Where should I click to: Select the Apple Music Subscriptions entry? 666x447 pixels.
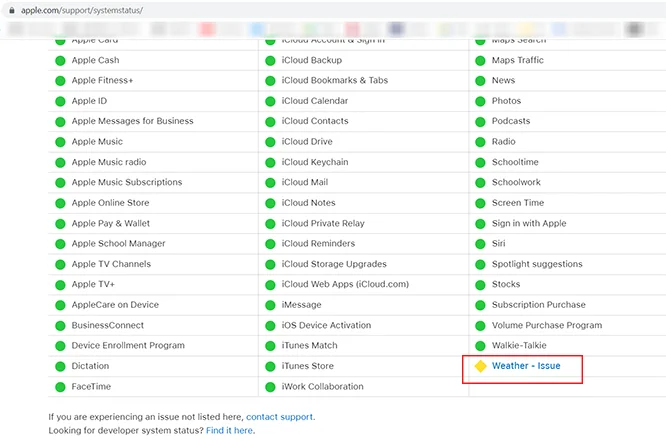pos(127,182)
